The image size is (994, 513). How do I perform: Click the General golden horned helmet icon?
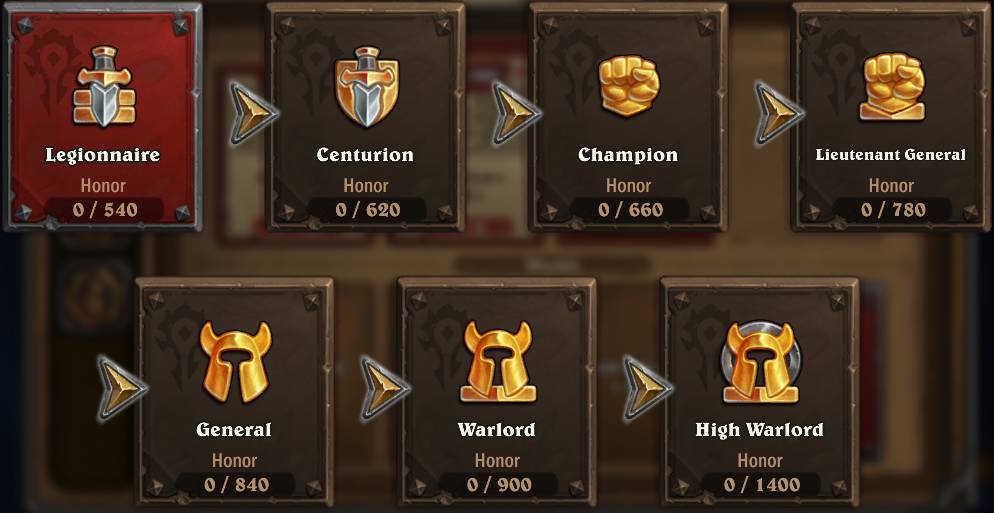click(x=235, y=362)
